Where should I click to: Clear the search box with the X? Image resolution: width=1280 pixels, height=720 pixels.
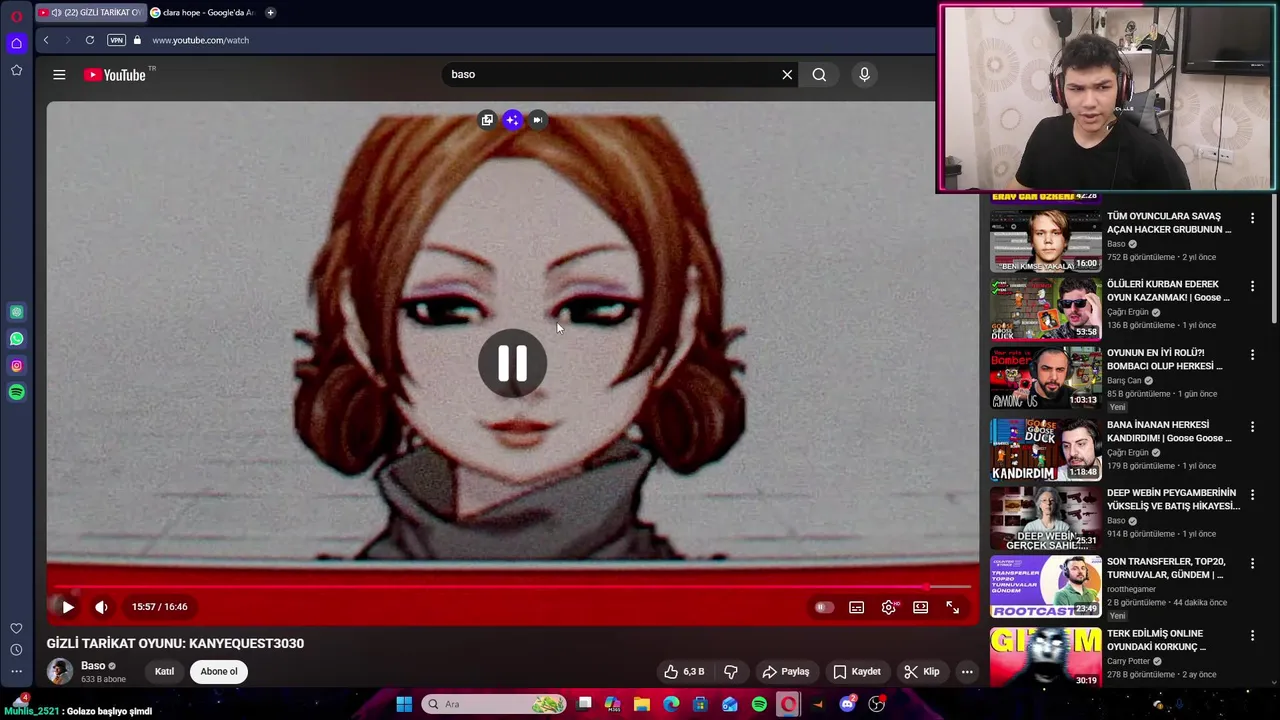pos(787,75)
